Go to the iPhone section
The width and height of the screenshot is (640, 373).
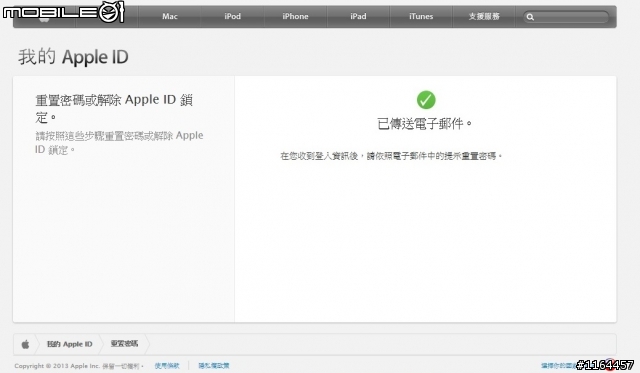pyautogui.click(x=295, y=16)
